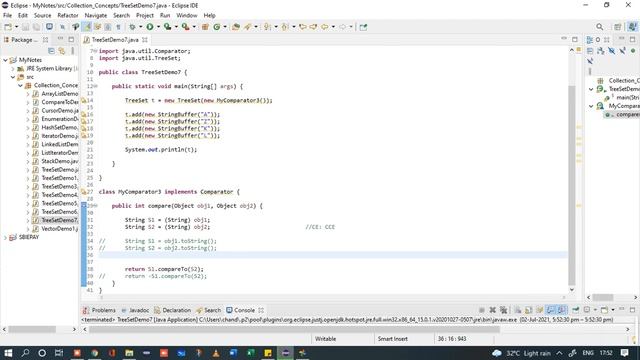
Task: Open New file dropdown arrow
Action: pyautogui.click(x=17, y=27)
